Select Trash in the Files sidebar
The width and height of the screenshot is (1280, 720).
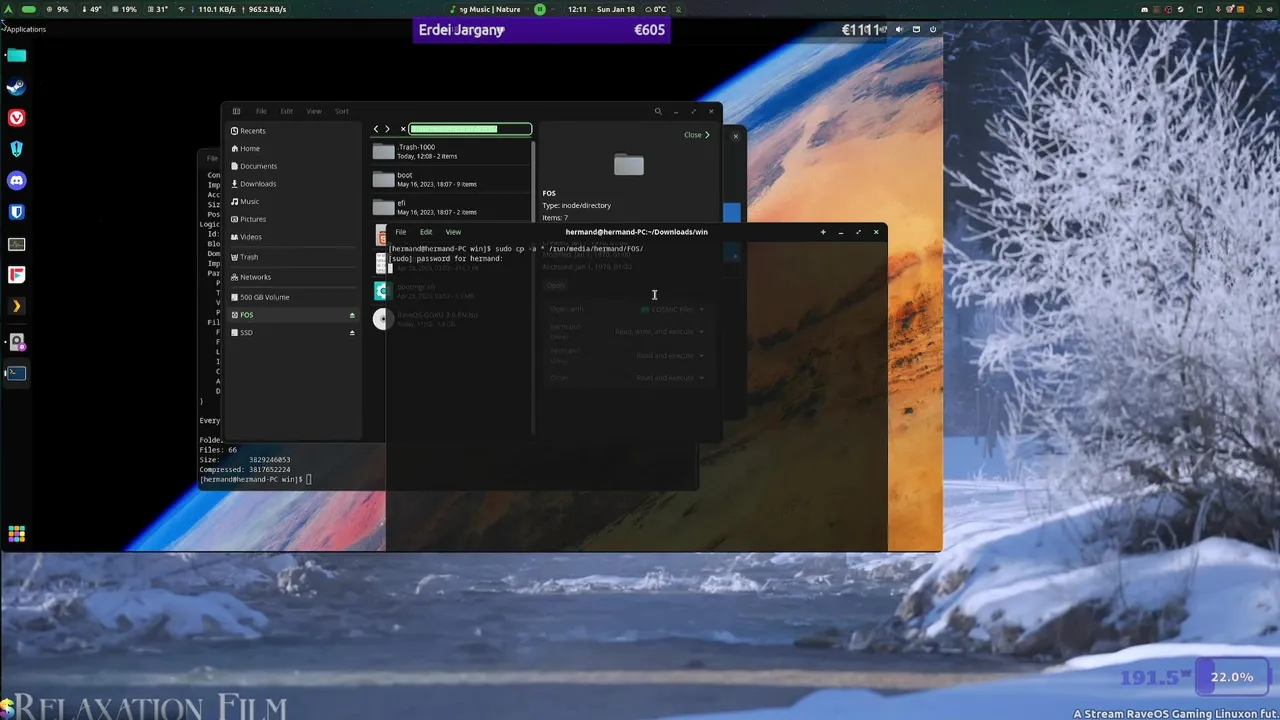coord(294,257)
